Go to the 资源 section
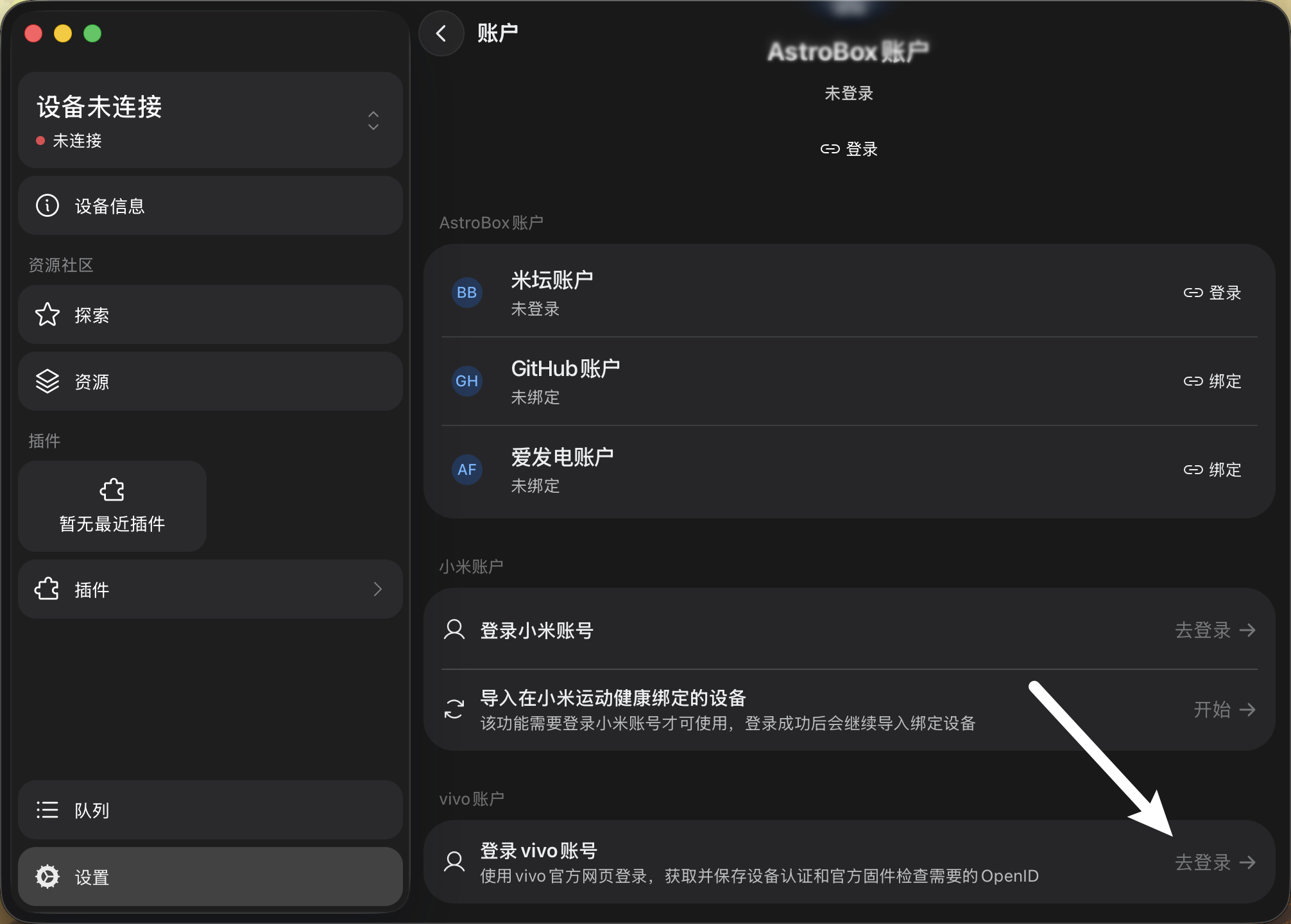Screen dimensions: 1291x924 (x=210, y=381)
